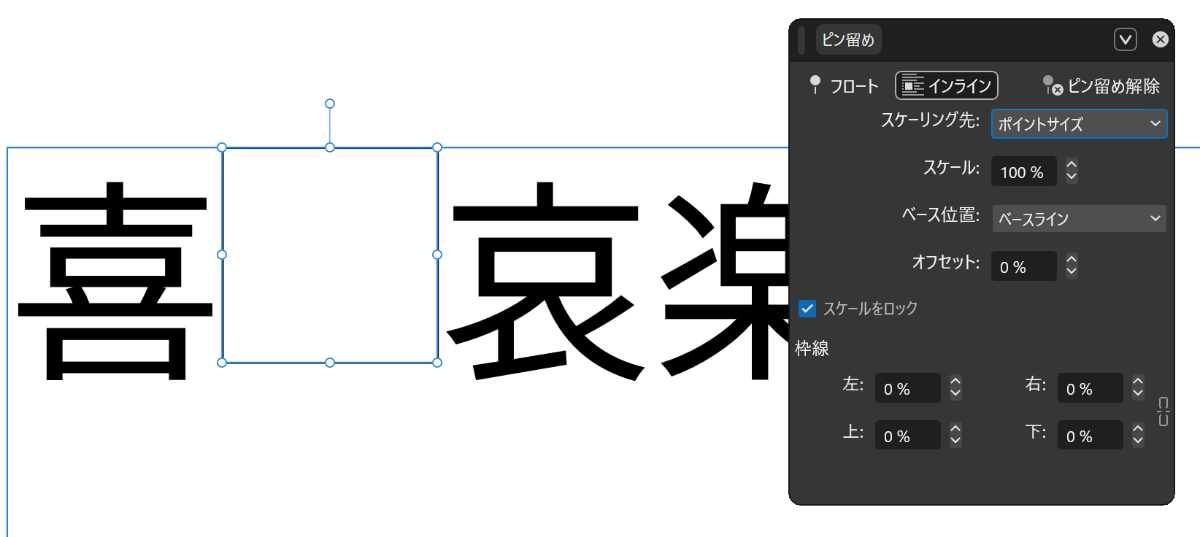Click the middle-left frame handle
This screenshot has width=1200, height=537.
(x=222, y=255)
